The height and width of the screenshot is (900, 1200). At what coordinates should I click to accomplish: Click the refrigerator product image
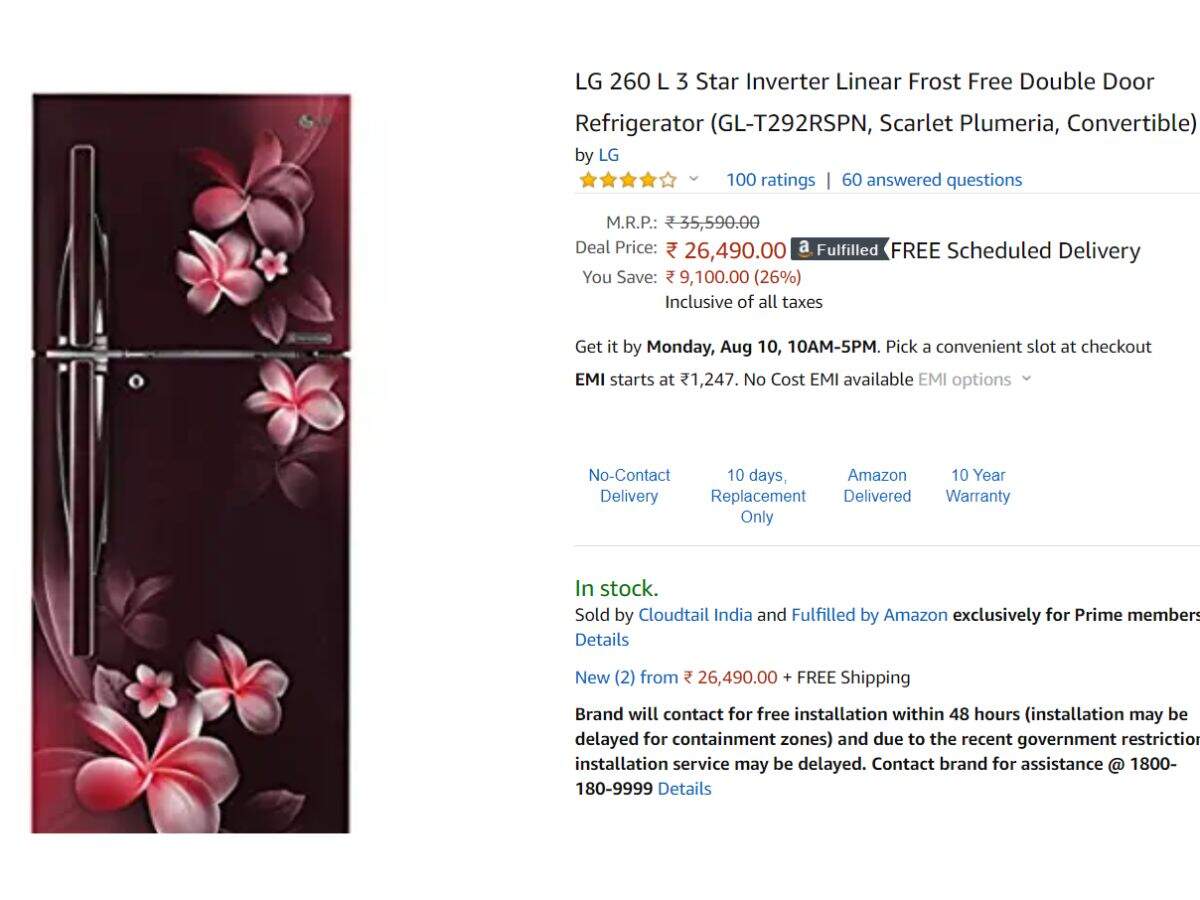coord(191,463)
